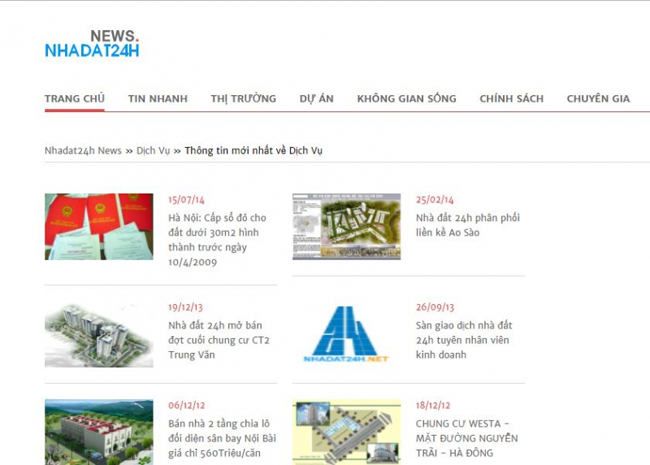The image size is (650, 465).
Task: Click the date 15/07/14
Action: tap(186, 200)
